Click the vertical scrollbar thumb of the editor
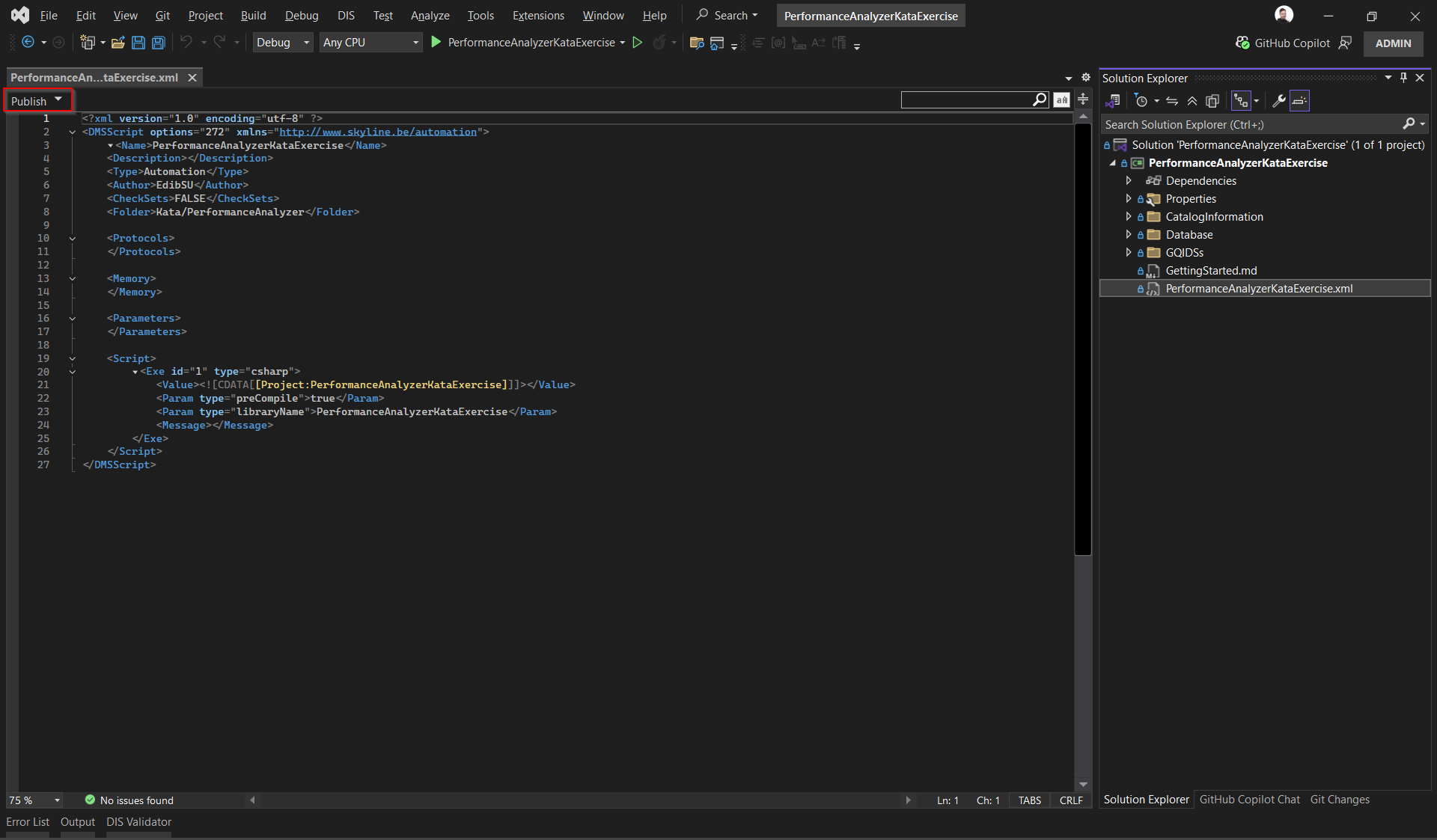This screenshot has width=1437, height=840. pos(1083,339)
